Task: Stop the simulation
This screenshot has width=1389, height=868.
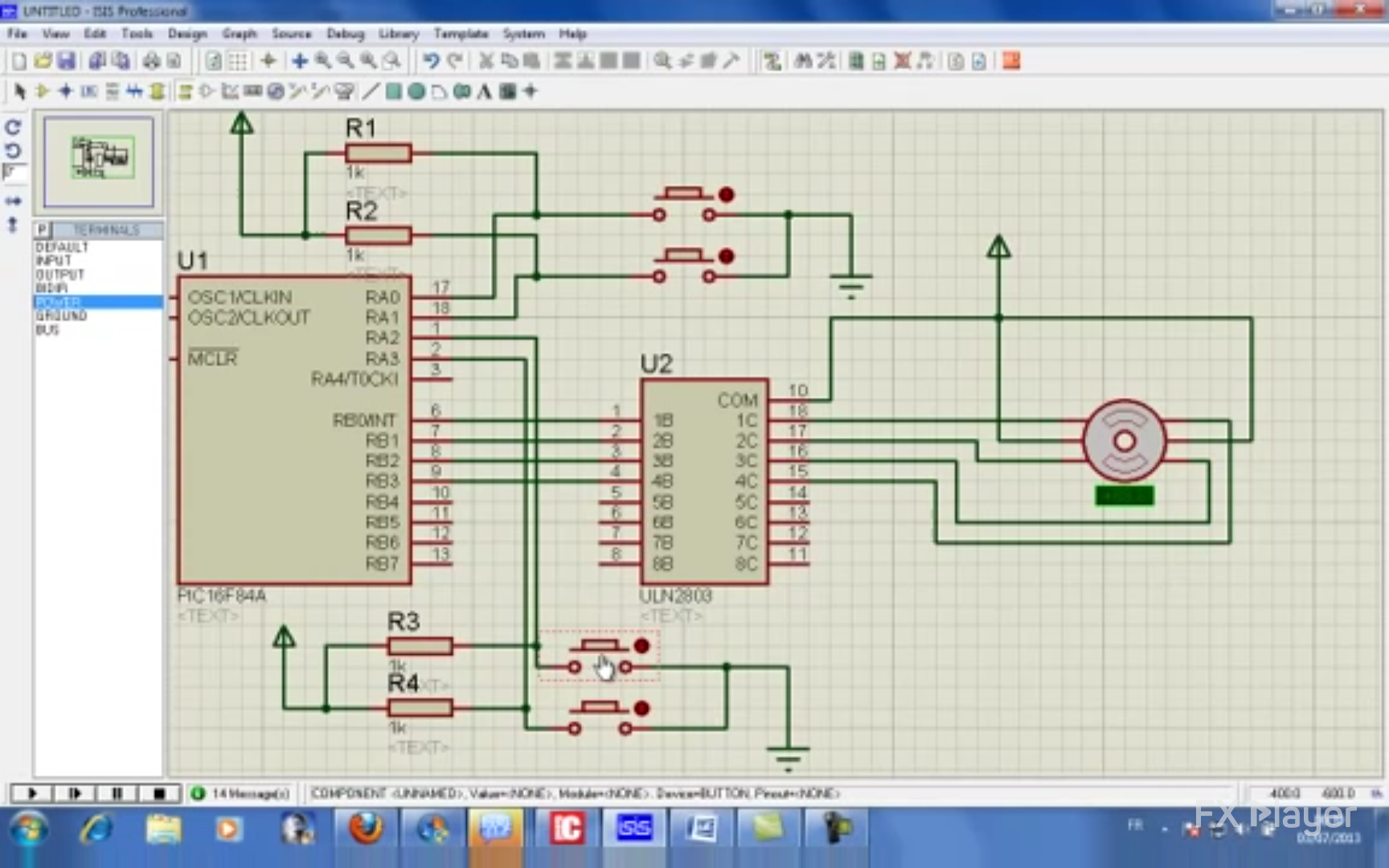Action: (159, 793)
